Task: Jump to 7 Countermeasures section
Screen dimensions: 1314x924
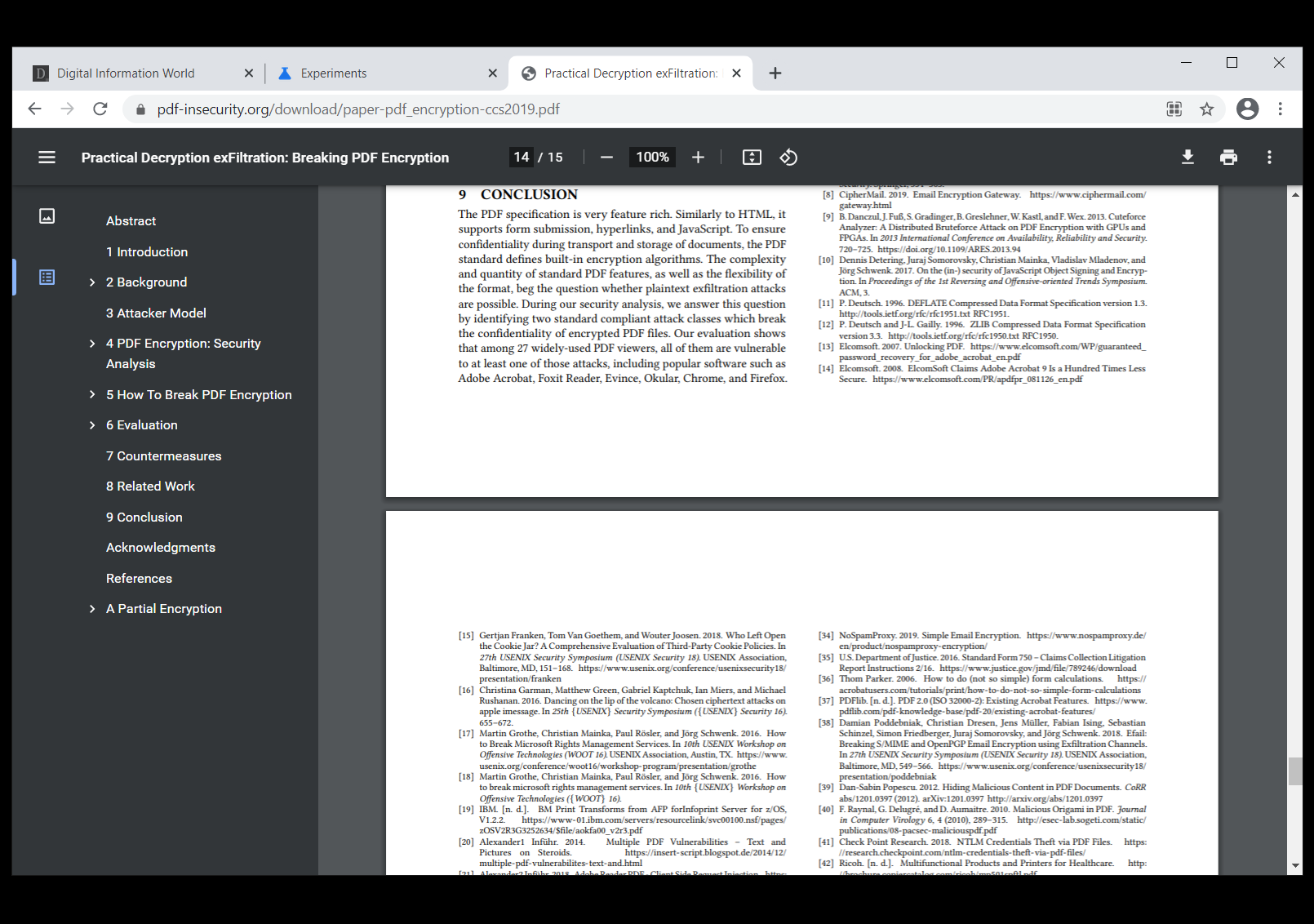Action: [163, 456]
